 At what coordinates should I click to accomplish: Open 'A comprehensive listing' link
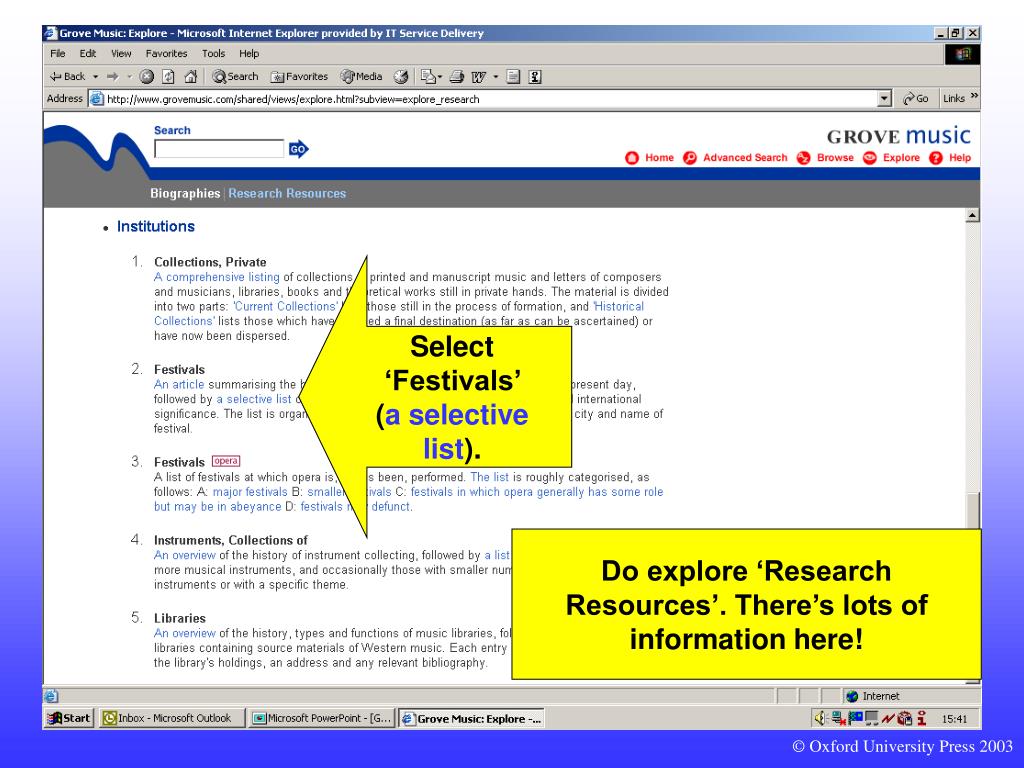click(217, 277)
